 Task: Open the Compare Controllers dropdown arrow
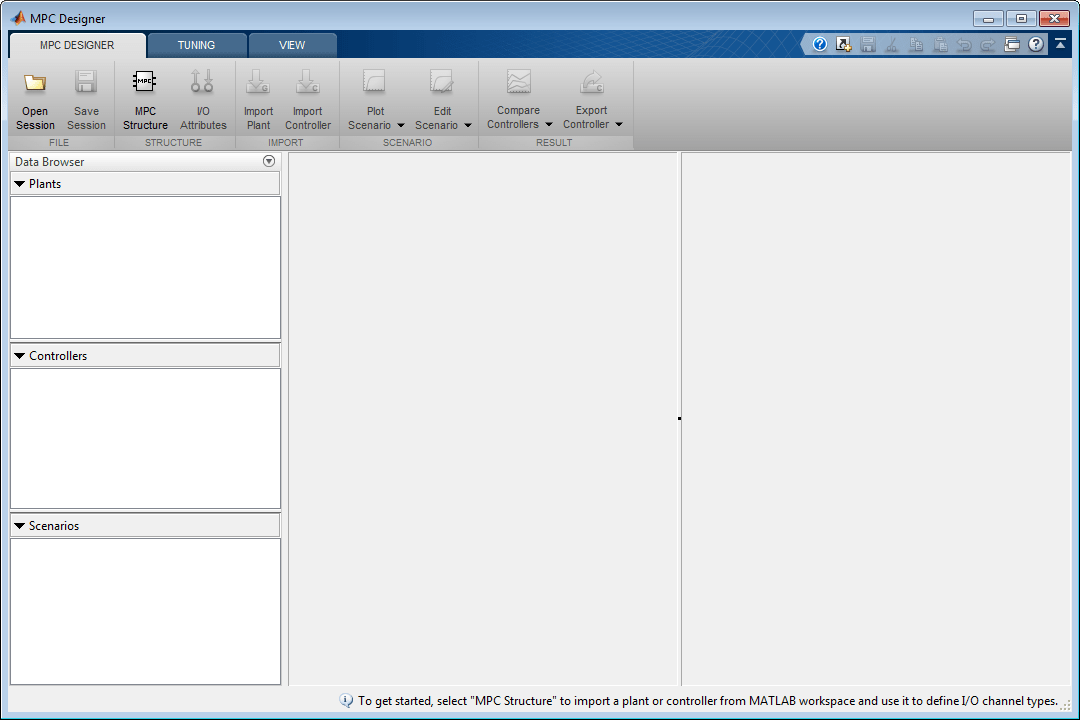549,125
